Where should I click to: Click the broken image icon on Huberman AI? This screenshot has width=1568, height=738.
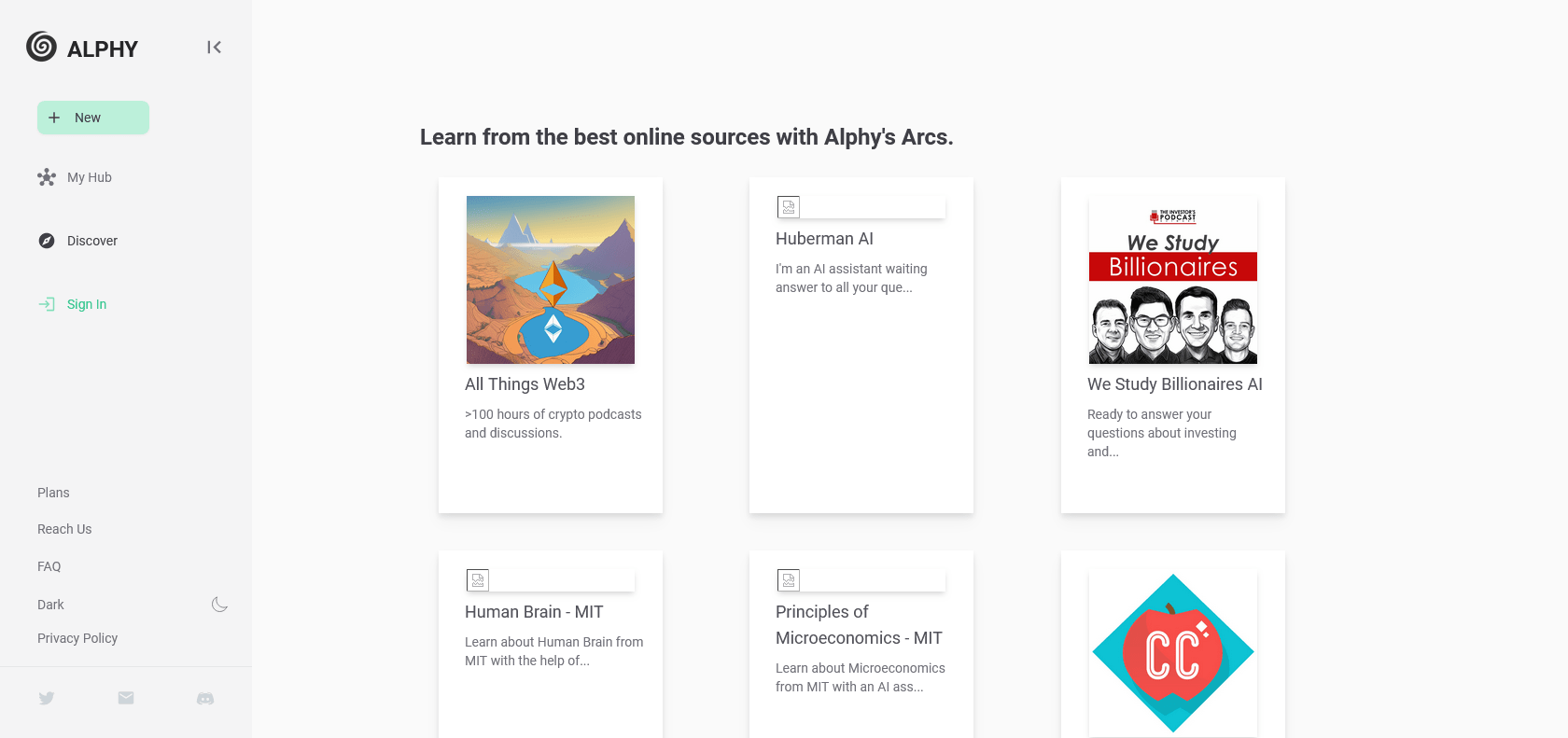tap(789, 207)
